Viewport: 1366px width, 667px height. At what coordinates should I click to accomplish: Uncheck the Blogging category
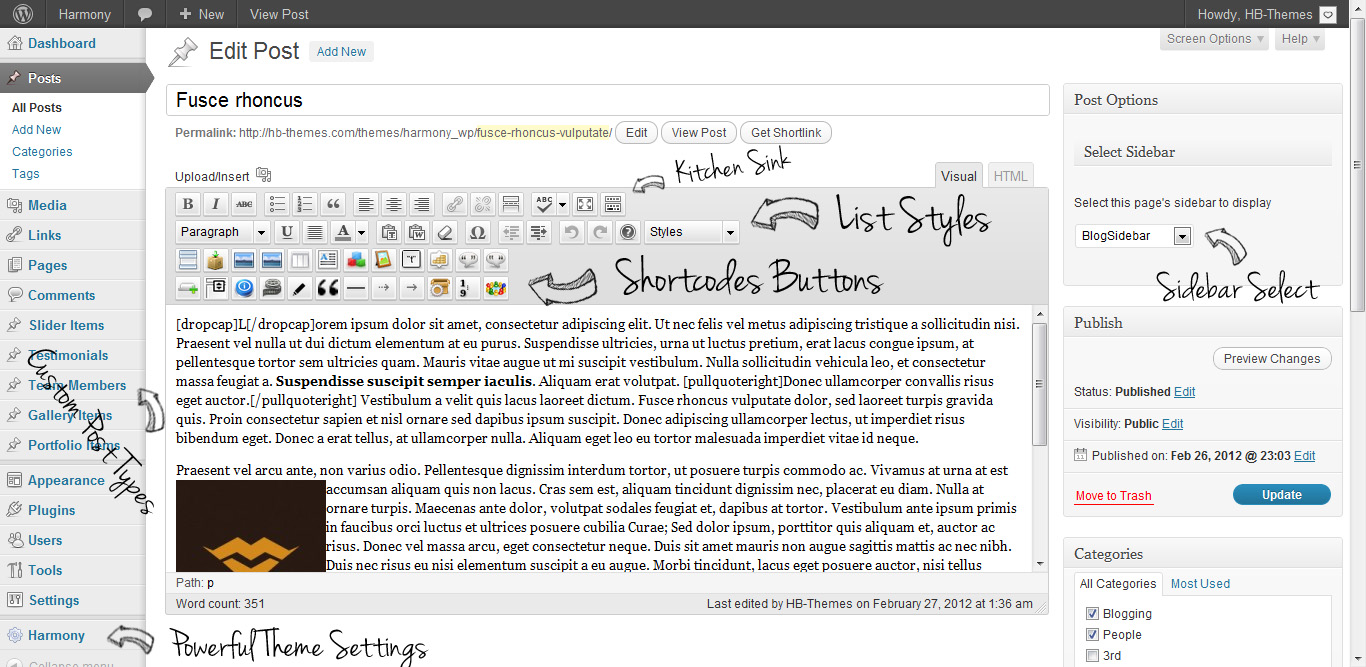tap(1093, 613)
